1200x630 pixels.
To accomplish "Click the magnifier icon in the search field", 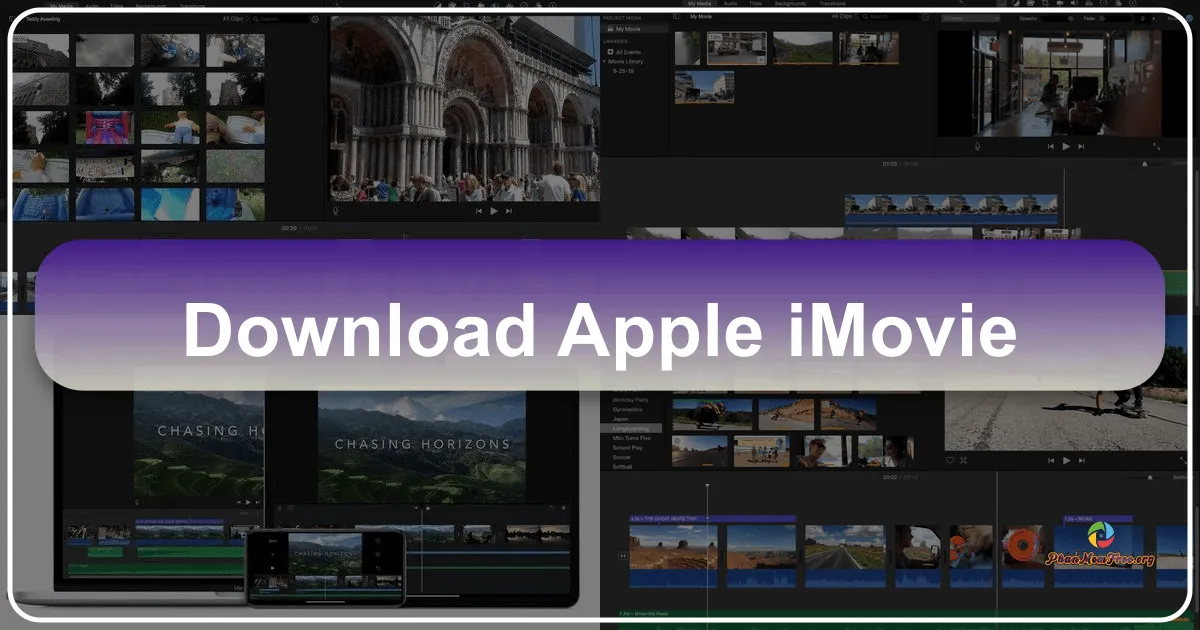I will [x=866, y=15].
